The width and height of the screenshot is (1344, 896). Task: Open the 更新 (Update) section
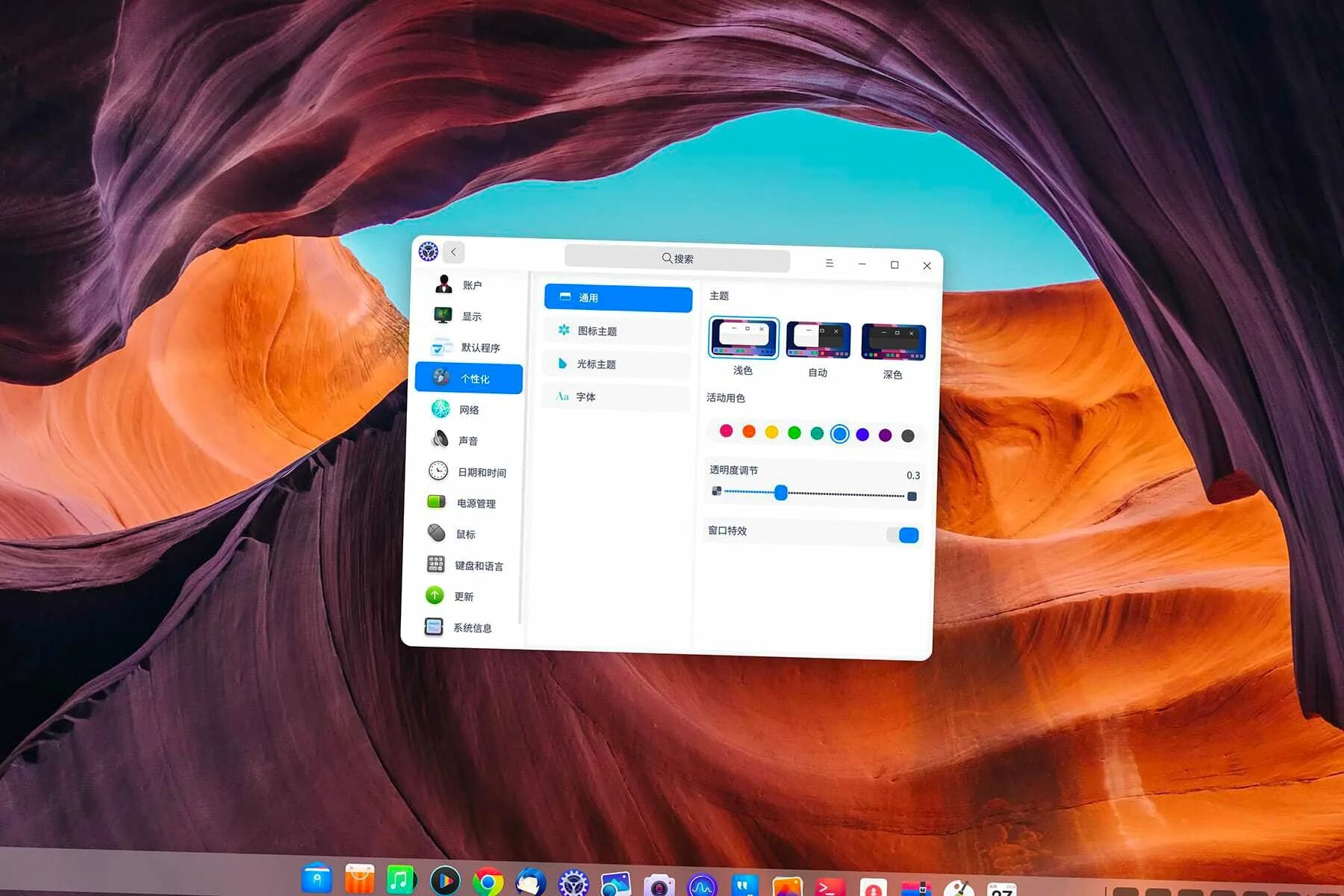(463, 596)
